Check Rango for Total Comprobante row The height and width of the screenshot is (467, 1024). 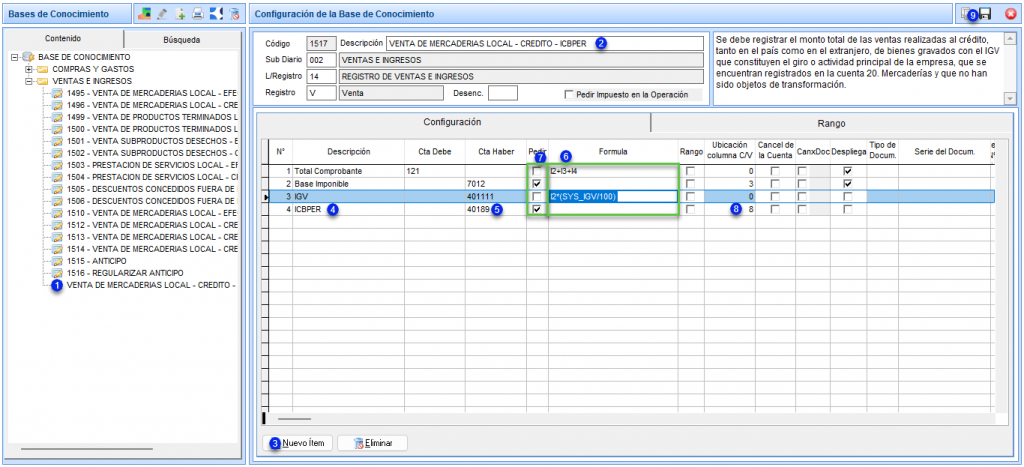(x=691, y=170)
